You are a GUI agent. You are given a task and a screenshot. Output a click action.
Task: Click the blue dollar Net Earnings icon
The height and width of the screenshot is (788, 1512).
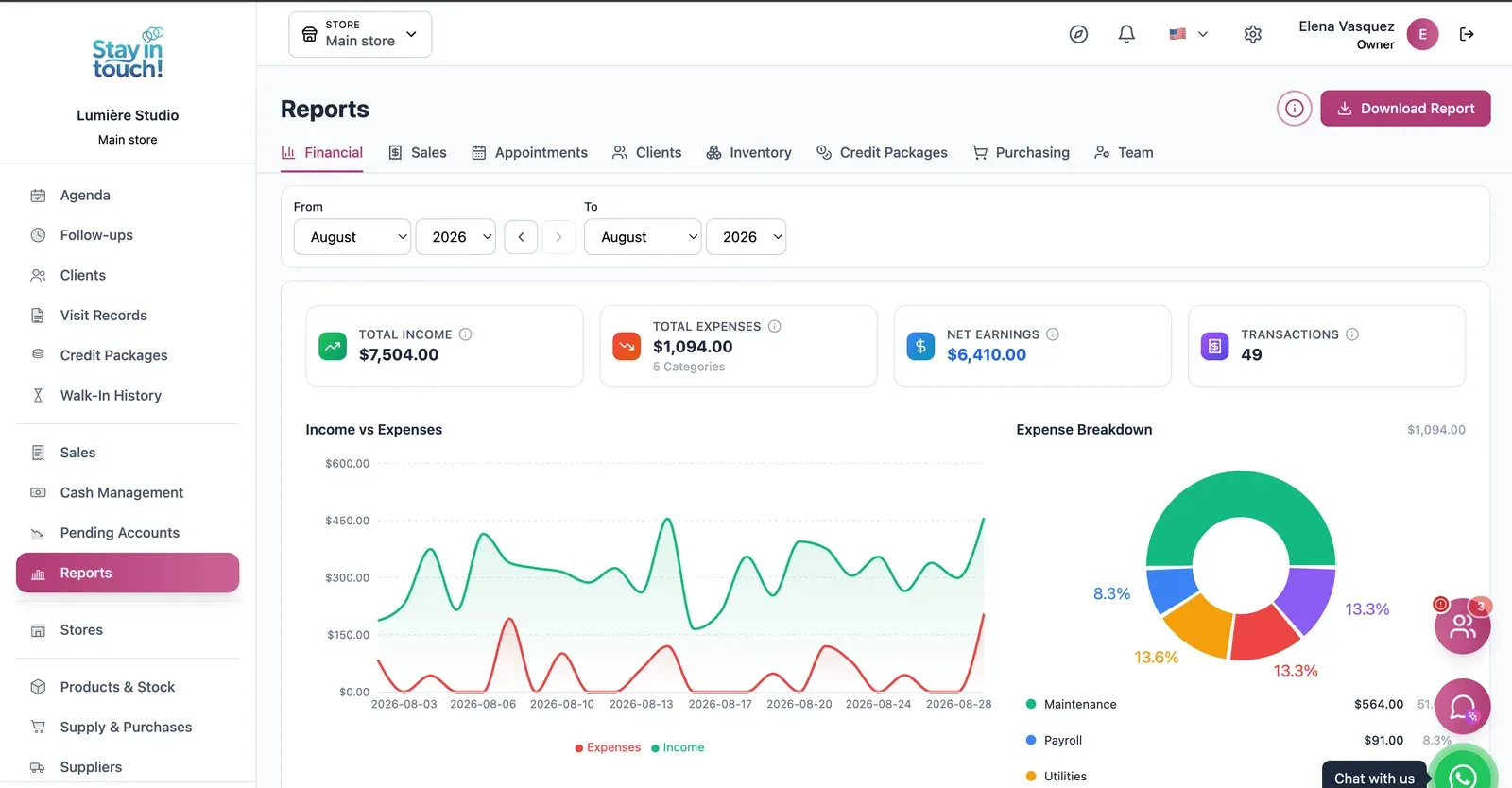point(920,346)
